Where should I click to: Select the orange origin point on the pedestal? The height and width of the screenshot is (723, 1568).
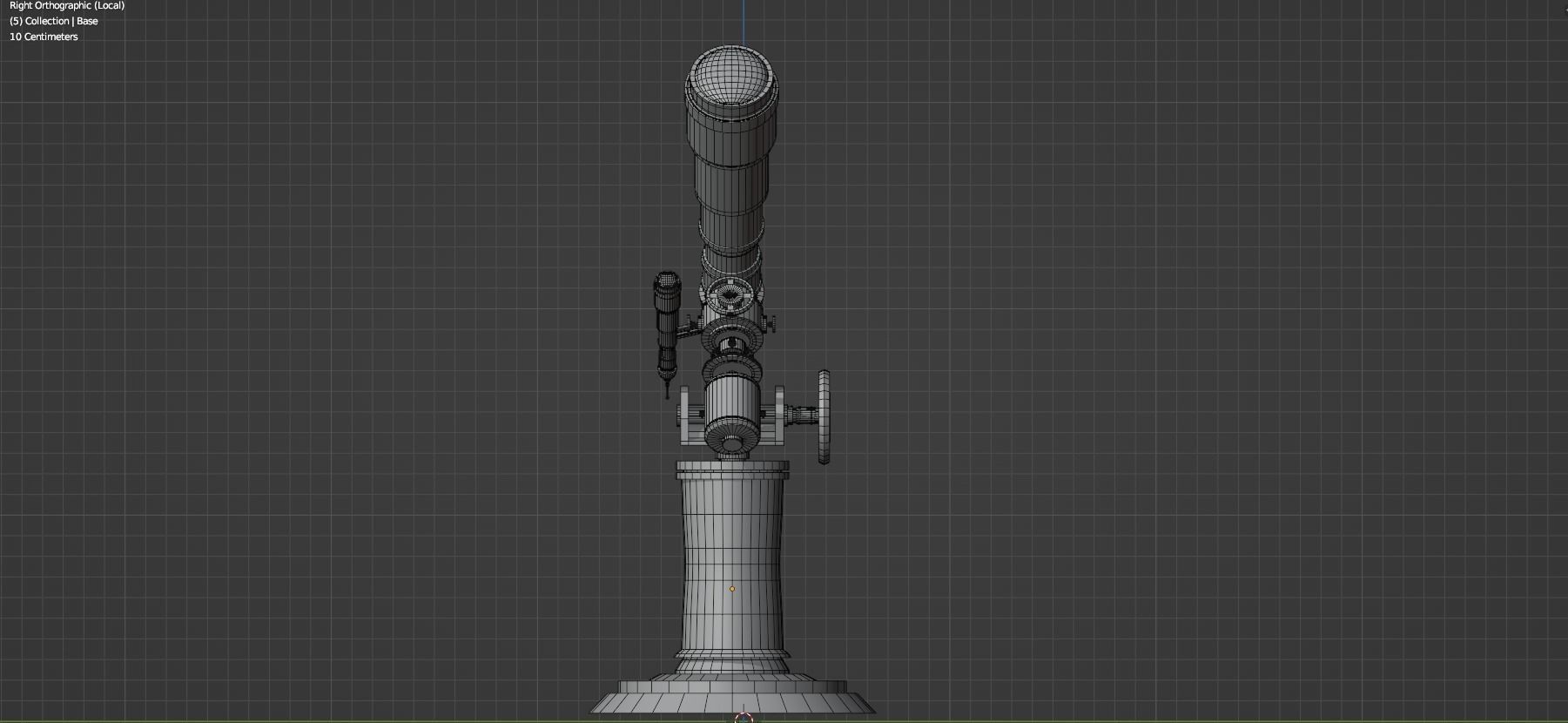[x=732, y=589]
